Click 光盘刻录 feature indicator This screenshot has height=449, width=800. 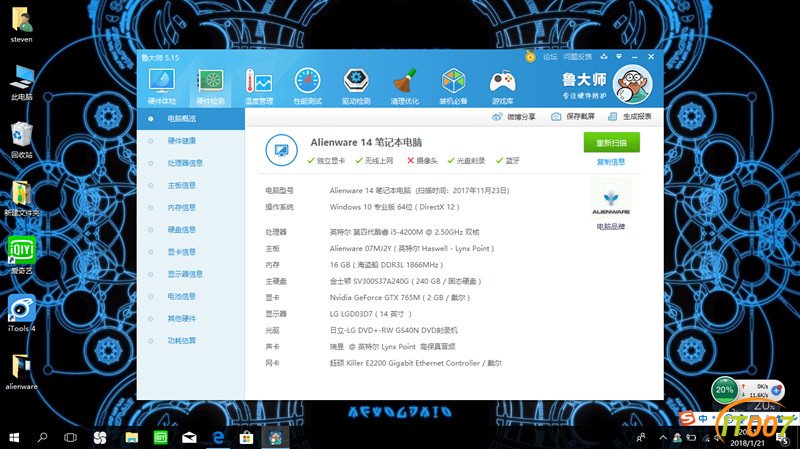(466, 161)
